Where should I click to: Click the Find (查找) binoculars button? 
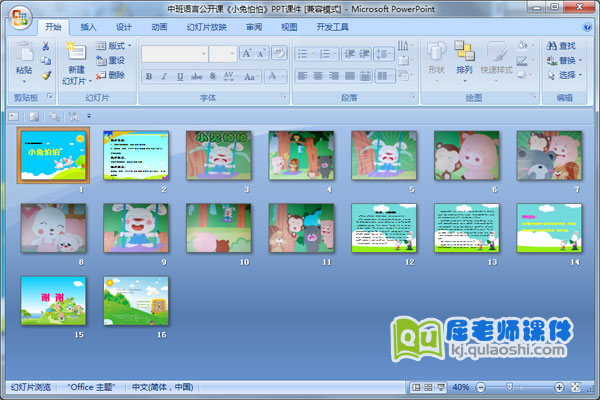[561, 46]
